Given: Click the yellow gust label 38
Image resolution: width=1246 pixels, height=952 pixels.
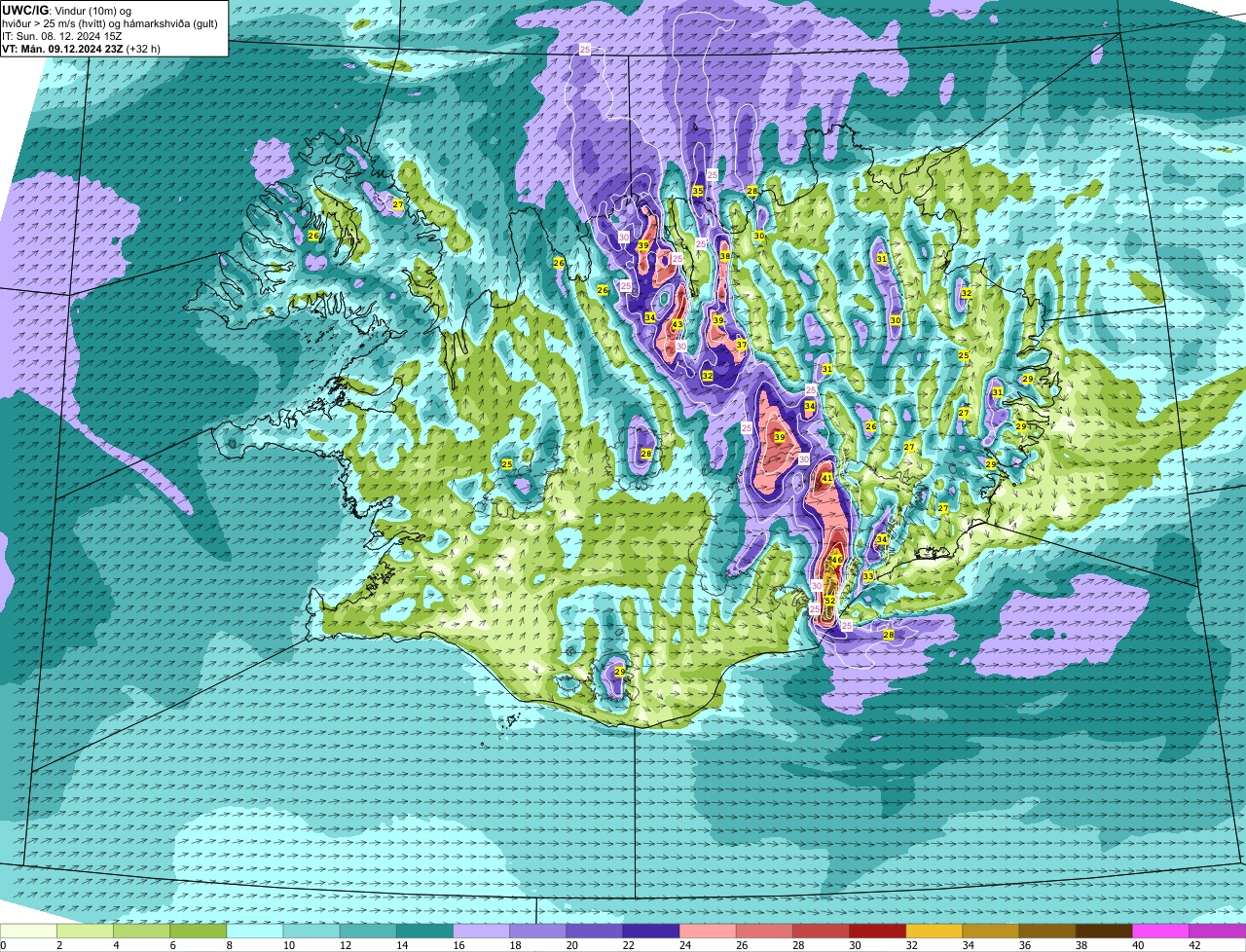Looking at the screenshot, I should pos(725,256).
